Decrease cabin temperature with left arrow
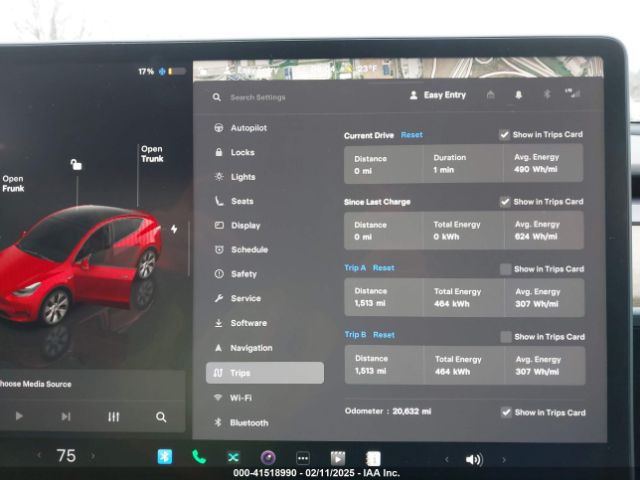This screenshot has height=480, width=640. tap(39, 455)
